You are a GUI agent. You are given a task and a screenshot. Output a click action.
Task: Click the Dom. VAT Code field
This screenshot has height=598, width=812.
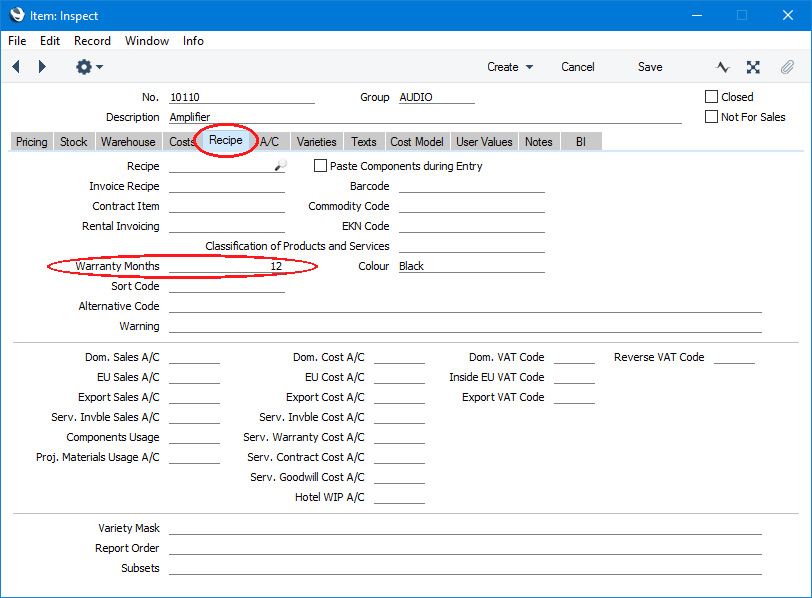pos(574,357)
